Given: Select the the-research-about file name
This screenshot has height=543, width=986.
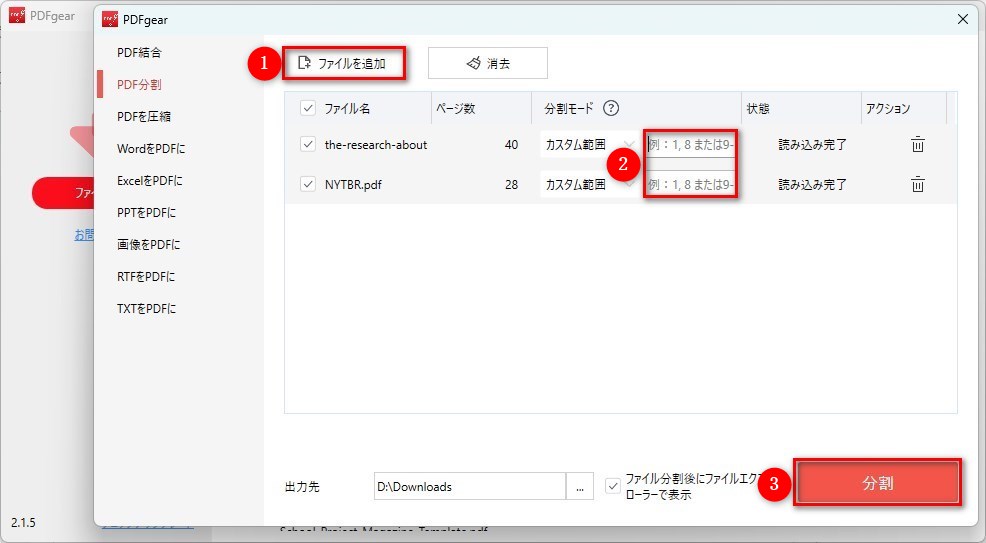Looking at the screenshot, I should click(x=375, y=145).
